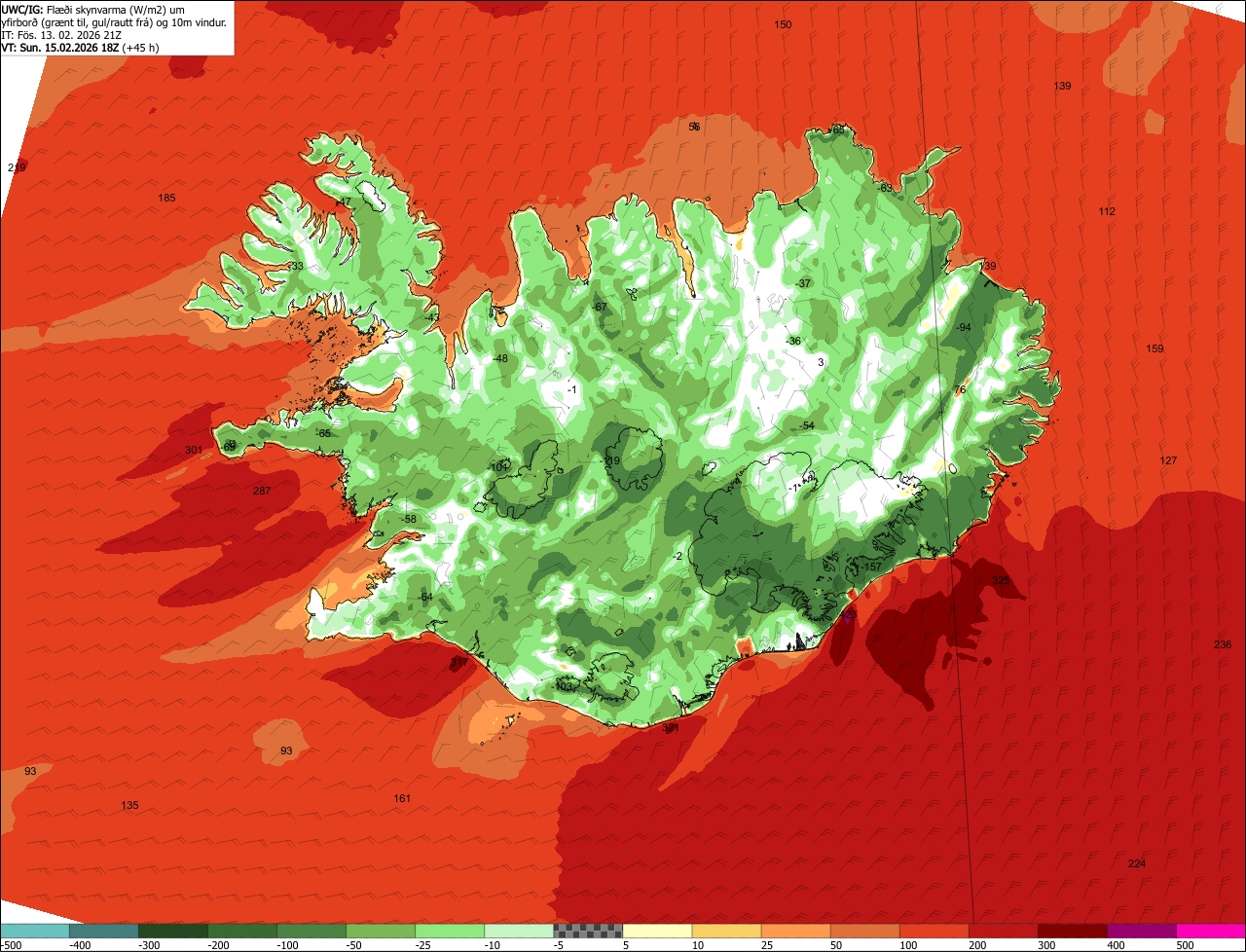This screenshot has height=952, width=1246.
Task: Click the map value '-64' in southwest Iceland
Action: [x=424, y=597]
